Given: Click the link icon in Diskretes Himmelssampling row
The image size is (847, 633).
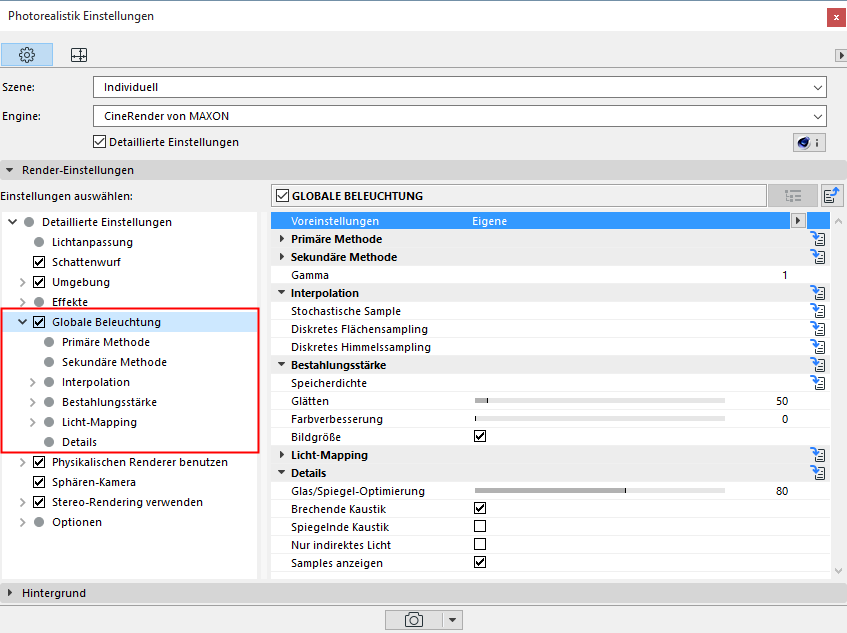Looking at the screenshot, I should coord(818,346).
